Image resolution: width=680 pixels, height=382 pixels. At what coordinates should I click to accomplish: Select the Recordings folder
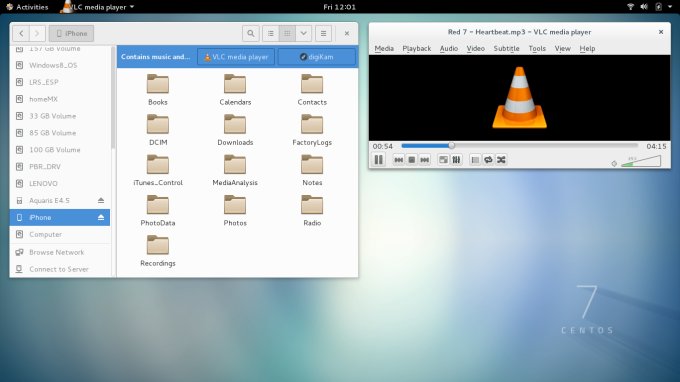pos(158,251)
